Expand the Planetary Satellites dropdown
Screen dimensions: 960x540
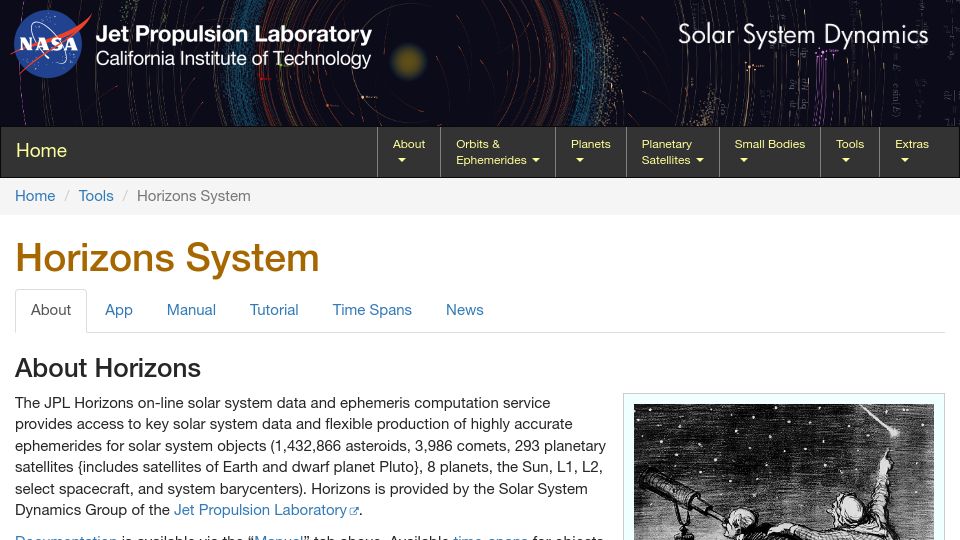(x=672, y=152)
